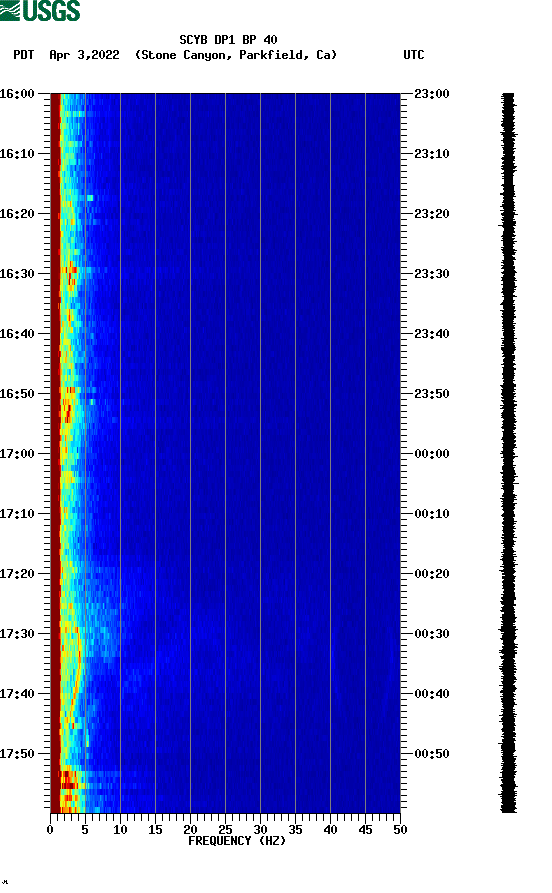Click the '50' frequency axis tick label
Screen dimensions: 552x893
[x=400, y=830]
